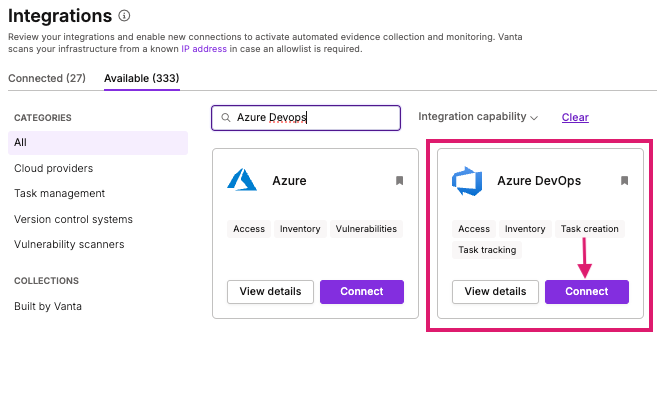Choose the Vulnerability scanners category

[69, 244]
